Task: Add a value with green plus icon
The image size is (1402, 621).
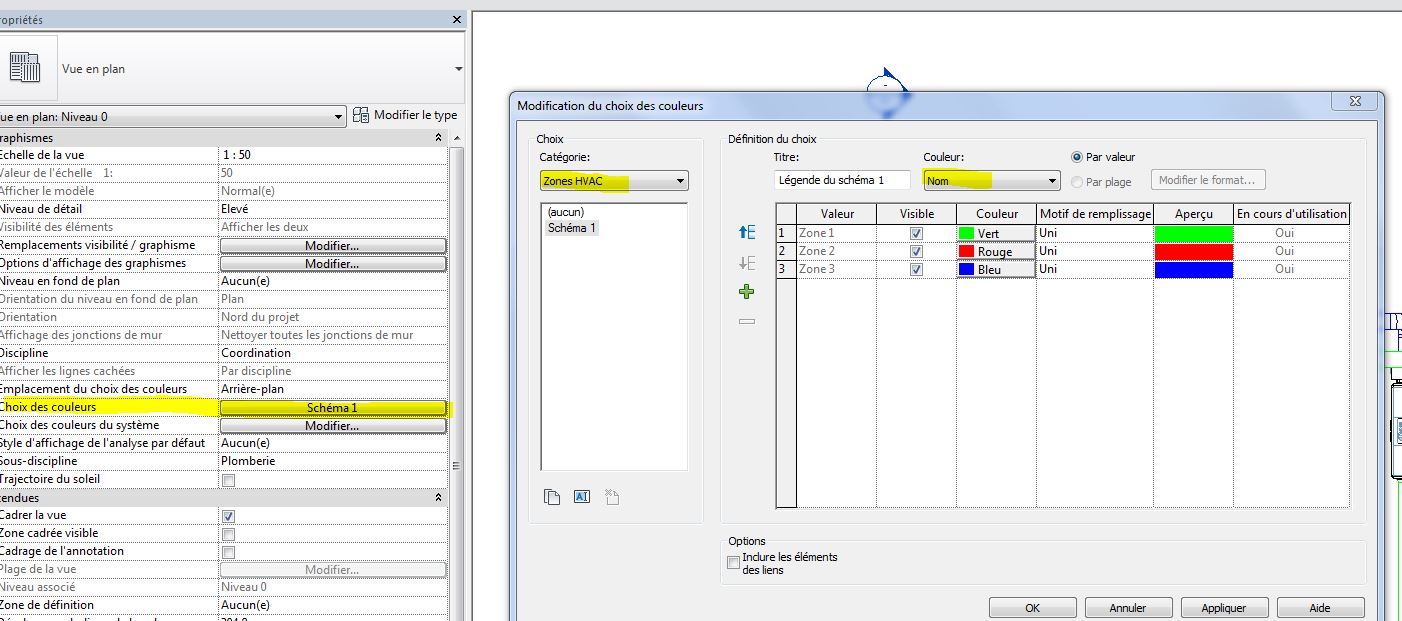Action: pyautogui.click(x=746, y=292)
